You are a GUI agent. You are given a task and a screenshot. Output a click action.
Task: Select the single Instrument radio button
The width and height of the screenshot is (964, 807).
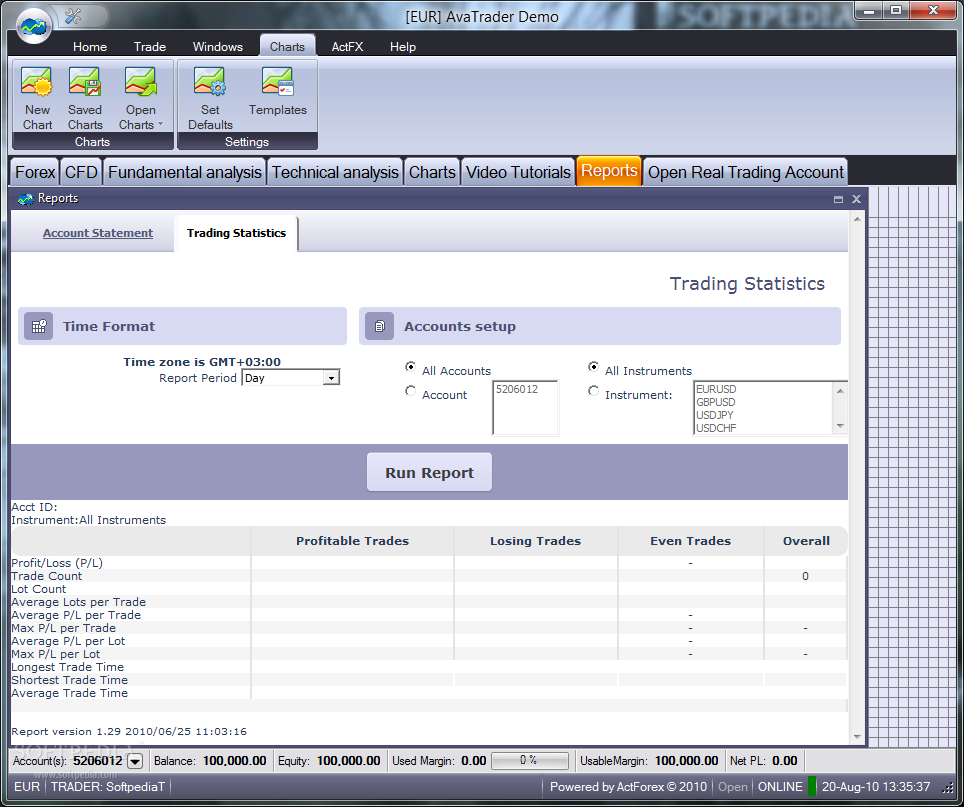point(593,391)
